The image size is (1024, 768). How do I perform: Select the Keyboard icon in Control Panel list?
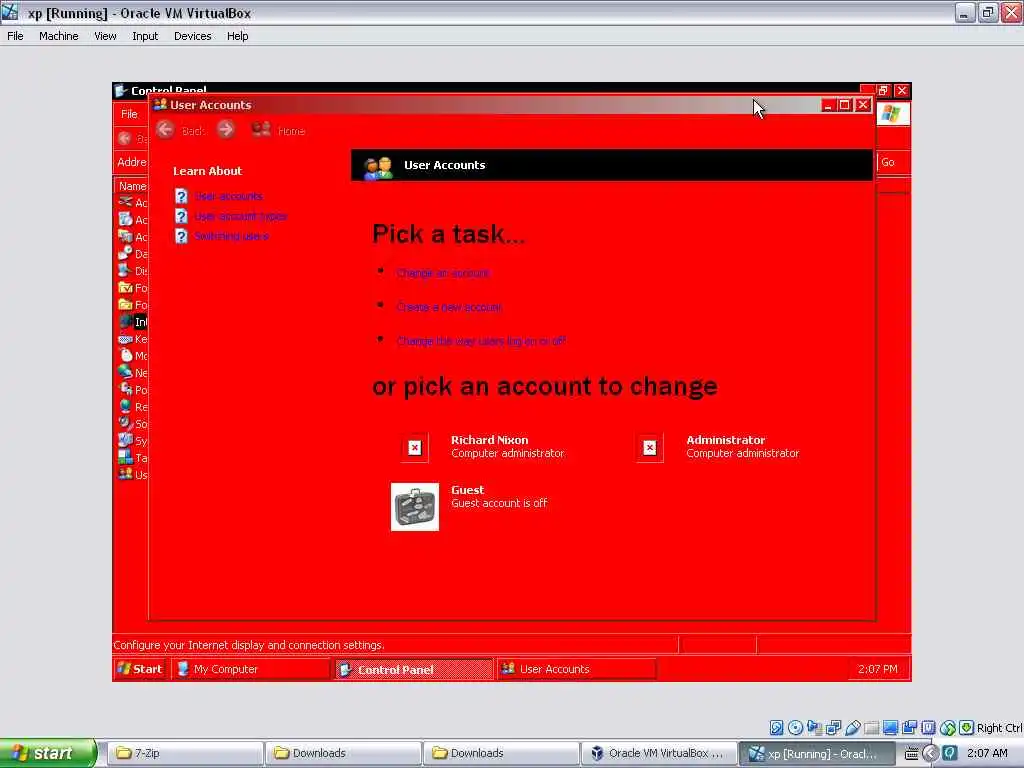point(125,339)
